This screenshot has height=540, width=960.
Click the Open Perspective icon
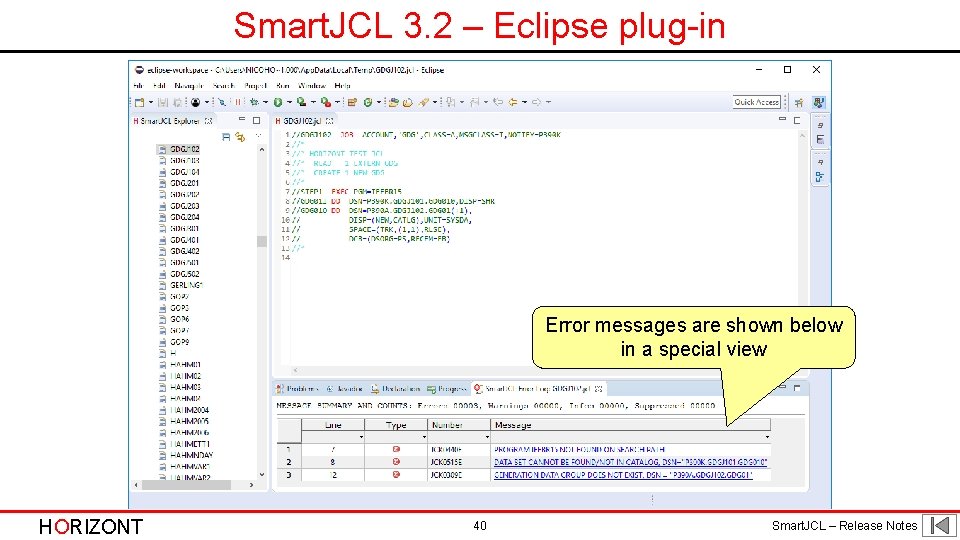799,102
